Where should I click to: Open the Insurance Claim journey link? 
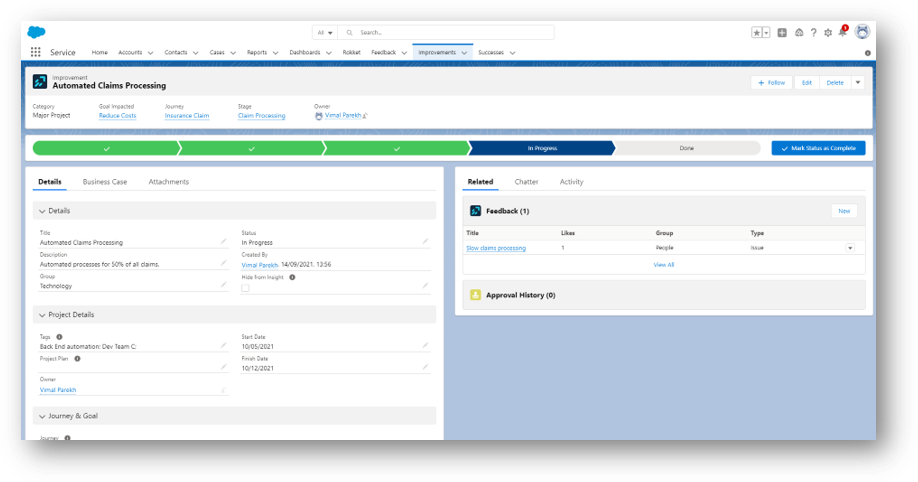pos(187,115)
